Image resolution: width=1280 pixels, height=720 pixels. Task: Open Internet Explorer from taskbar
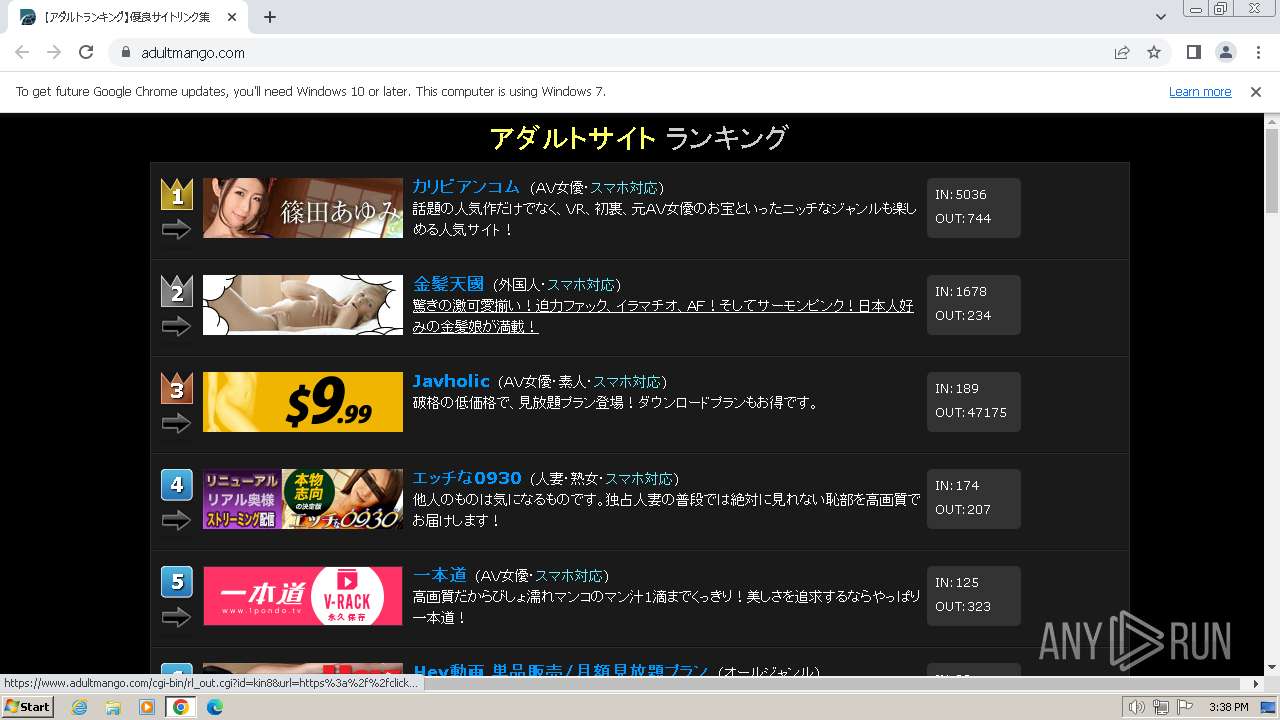[x=79, y=707]
